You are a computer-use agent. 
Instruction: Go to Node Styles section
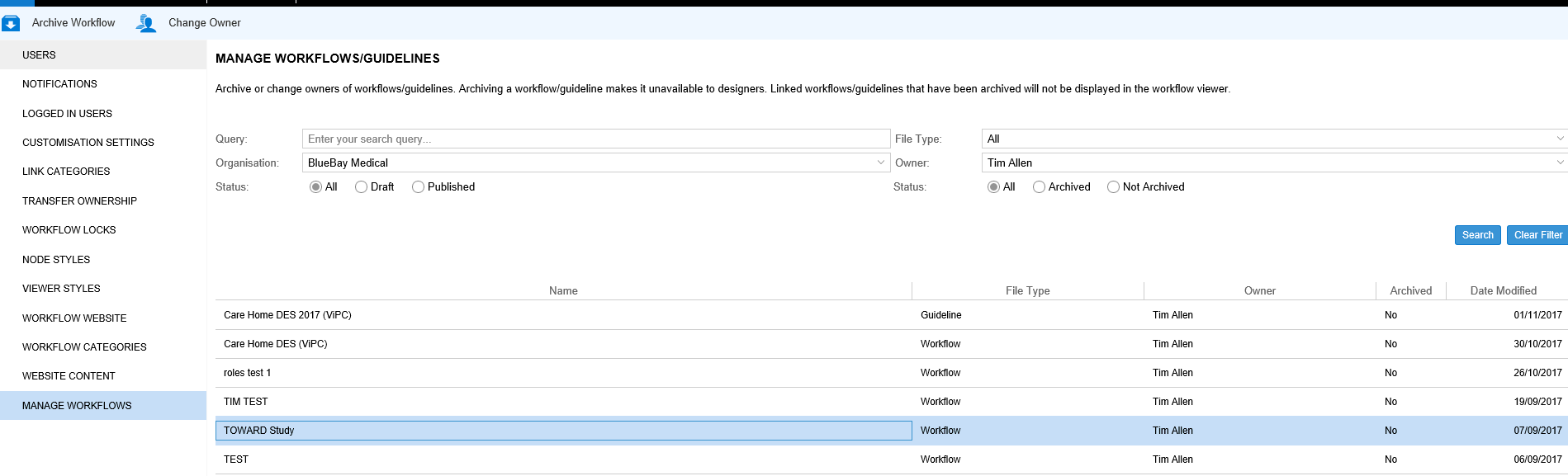56,260
